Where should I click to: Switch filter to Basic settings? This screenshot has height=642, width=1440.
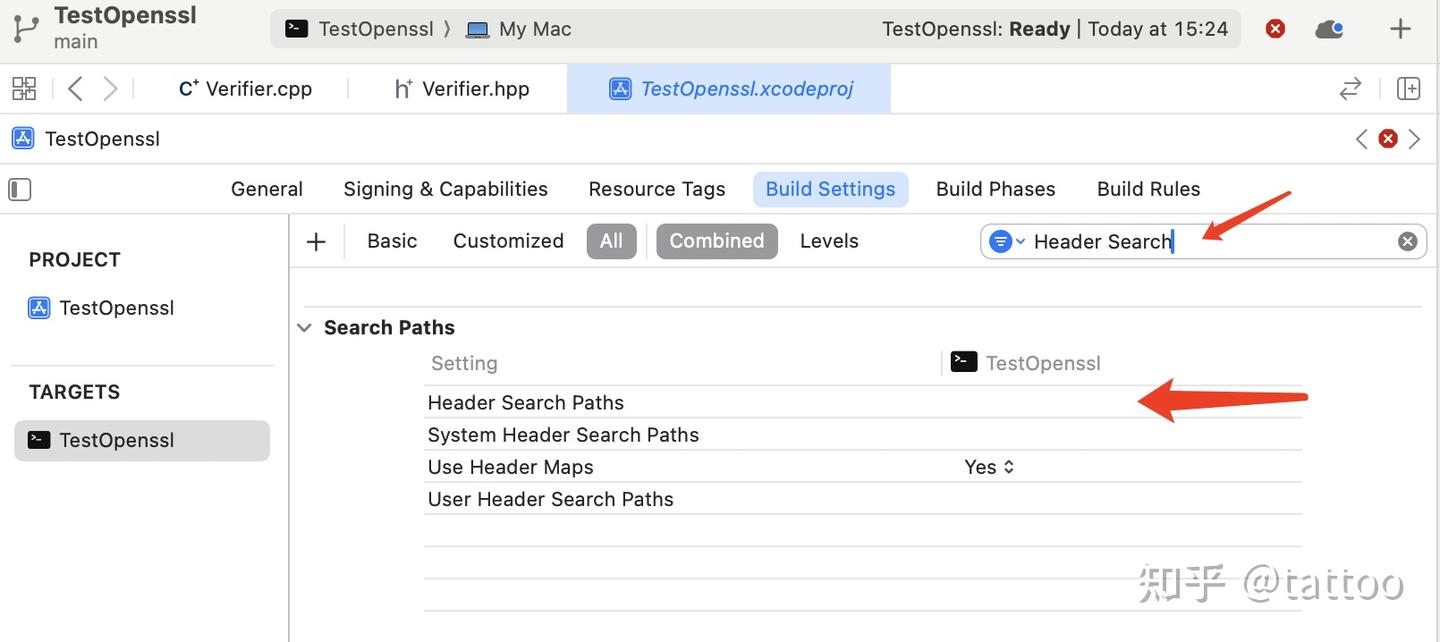pos(392,241)
